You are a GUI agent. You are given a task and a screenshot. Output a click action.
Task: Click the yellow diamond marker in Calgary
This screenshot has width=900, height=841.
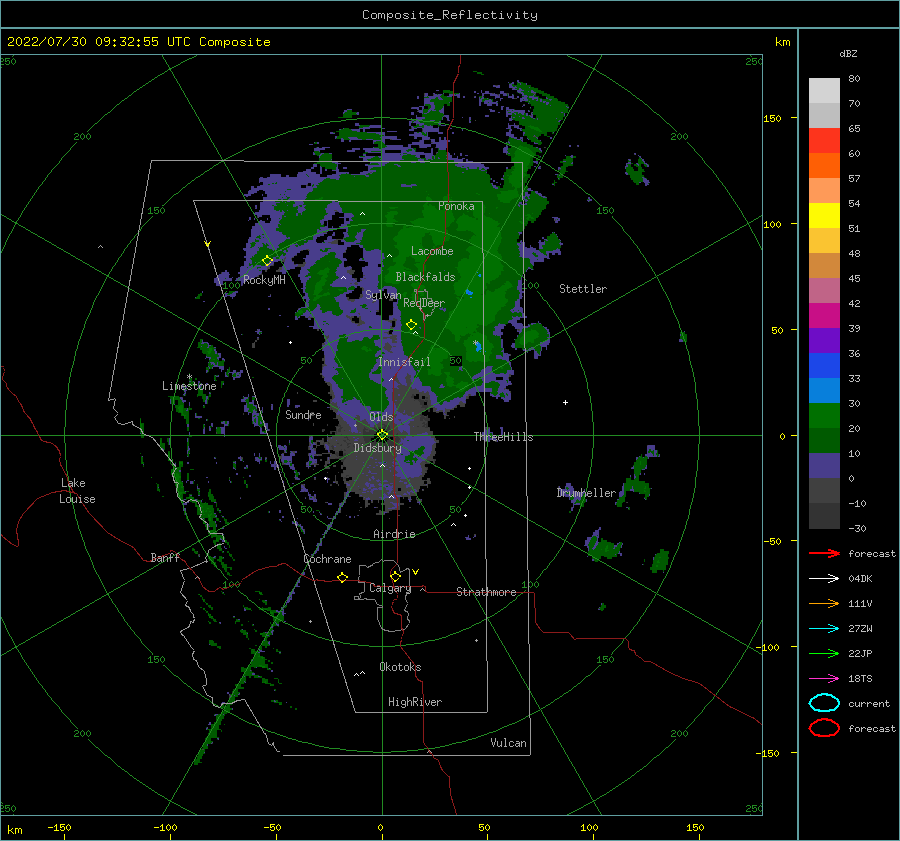pos(395,576)
